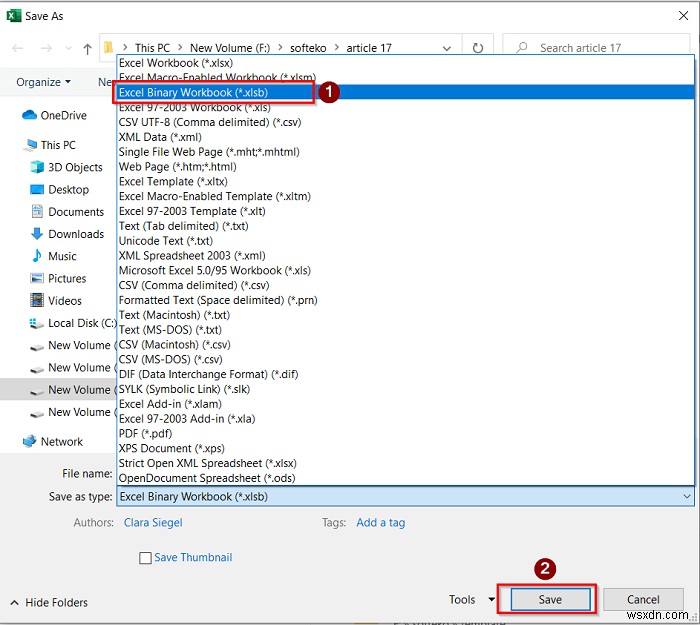Click article 17 in the address path

(x=369, y=48)
